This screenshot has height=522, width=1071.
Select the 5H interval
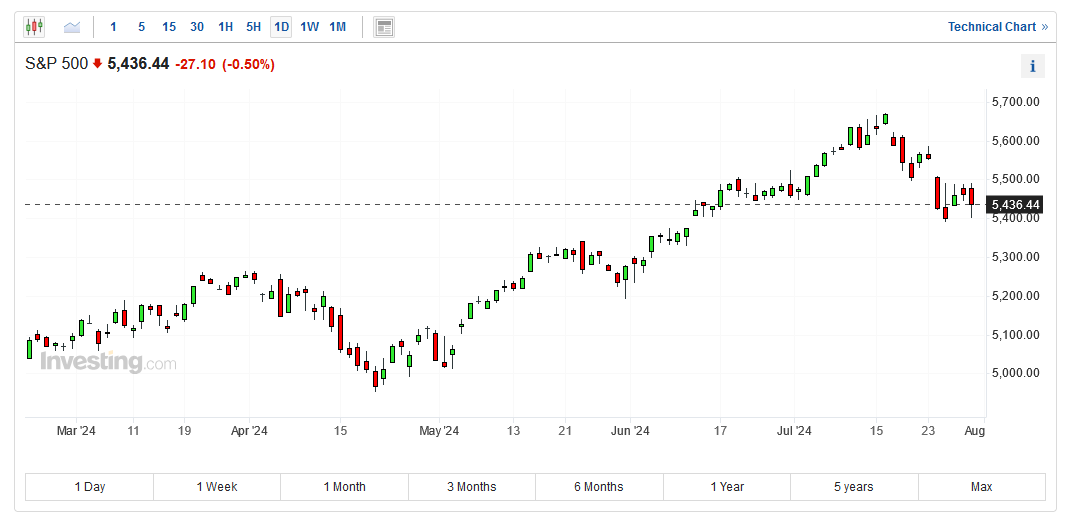point(253,27)
